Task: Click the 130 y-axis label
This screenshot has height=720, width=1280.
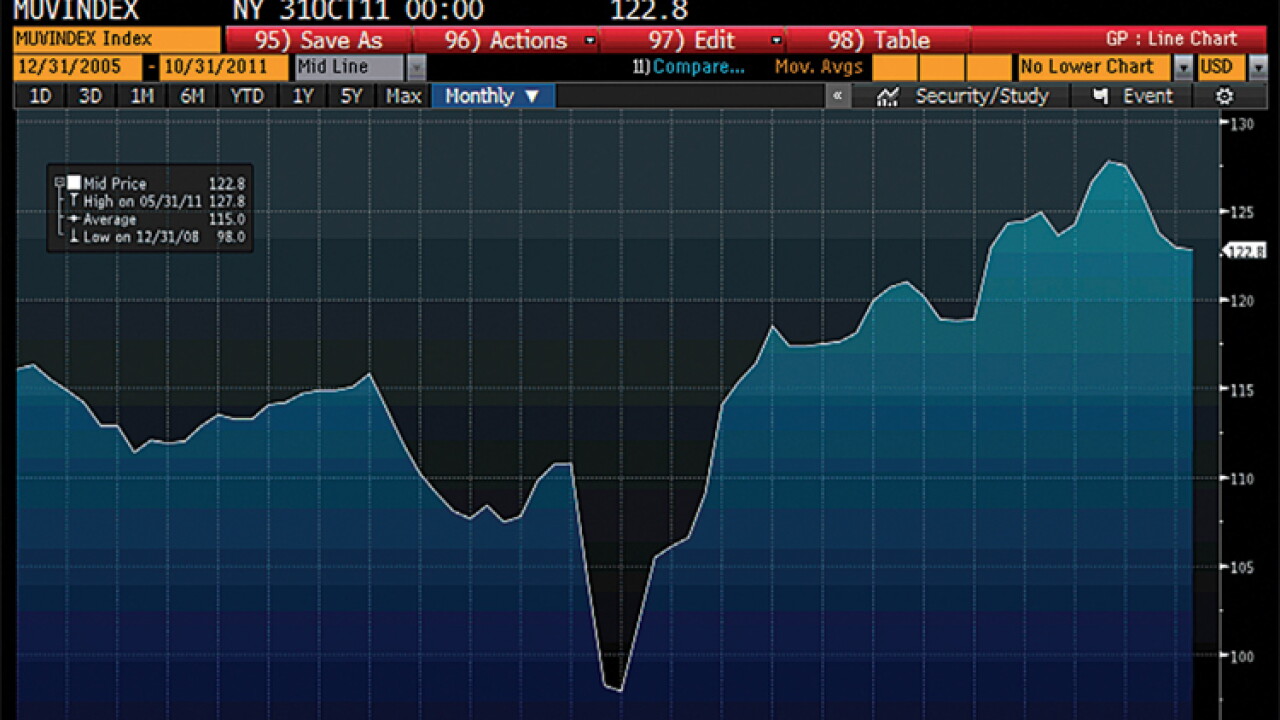Action: click(x=1242, y=124)
